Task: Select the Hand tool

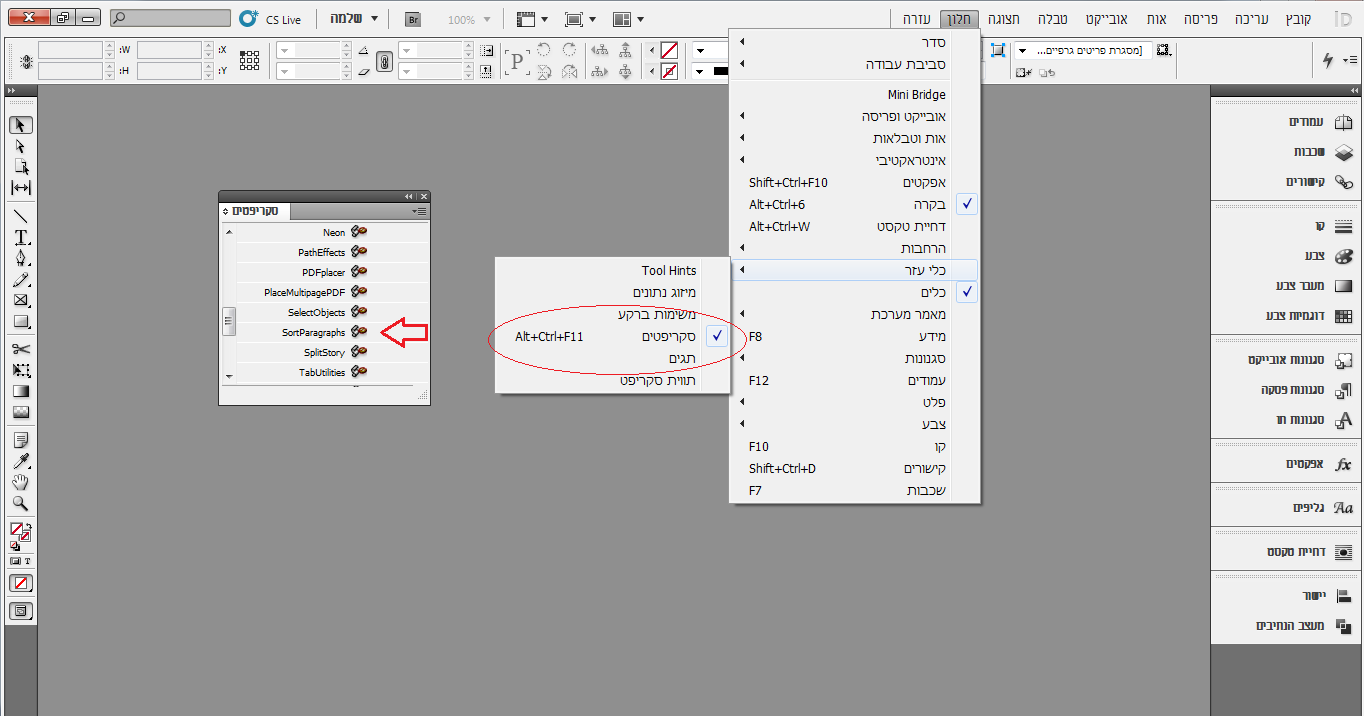Action: click(21, 482)
